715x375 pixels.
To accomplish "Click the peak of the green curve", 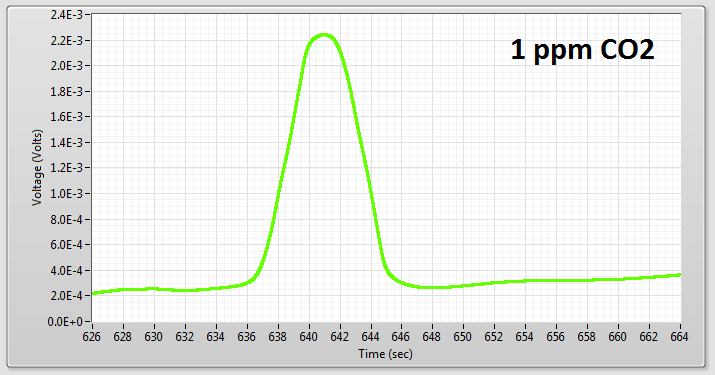I will [324, 35].
